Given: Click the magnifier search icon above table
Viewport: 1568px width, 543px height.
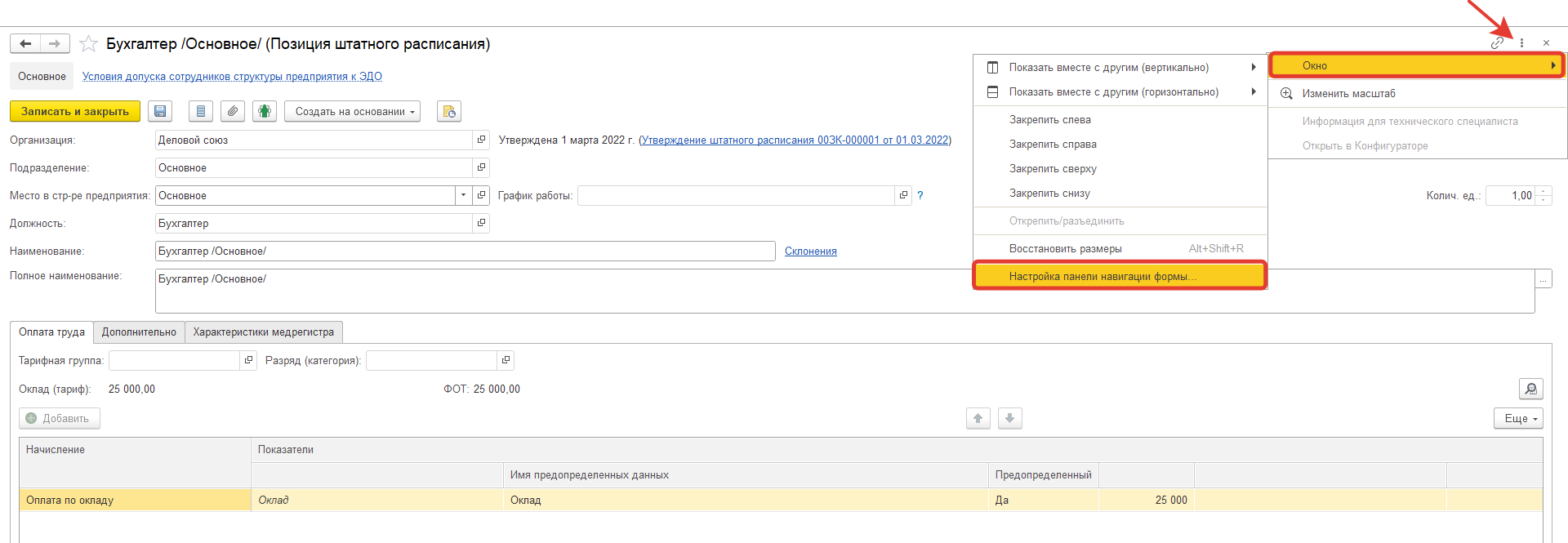Looking at the screenshot, I should pos(1530,389).
